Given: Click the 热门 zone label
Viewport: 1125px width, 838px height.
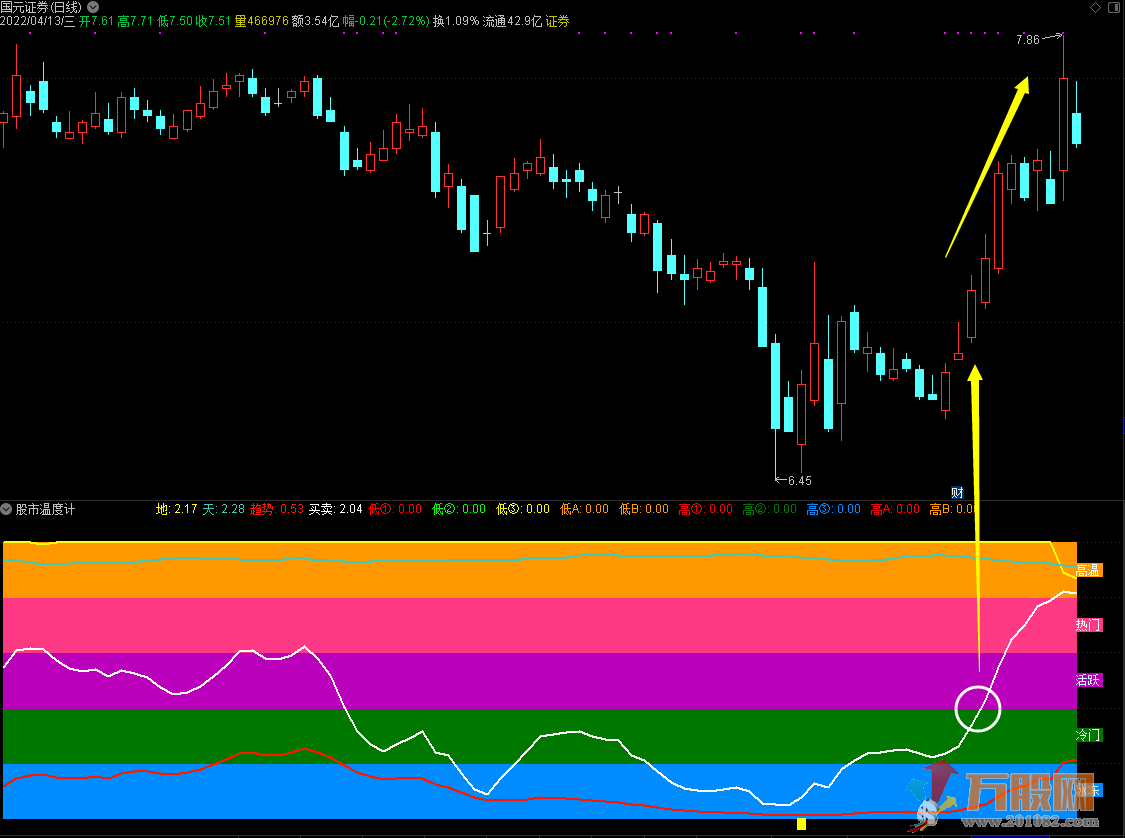Looking at the screenshot, I should 1088,625.
